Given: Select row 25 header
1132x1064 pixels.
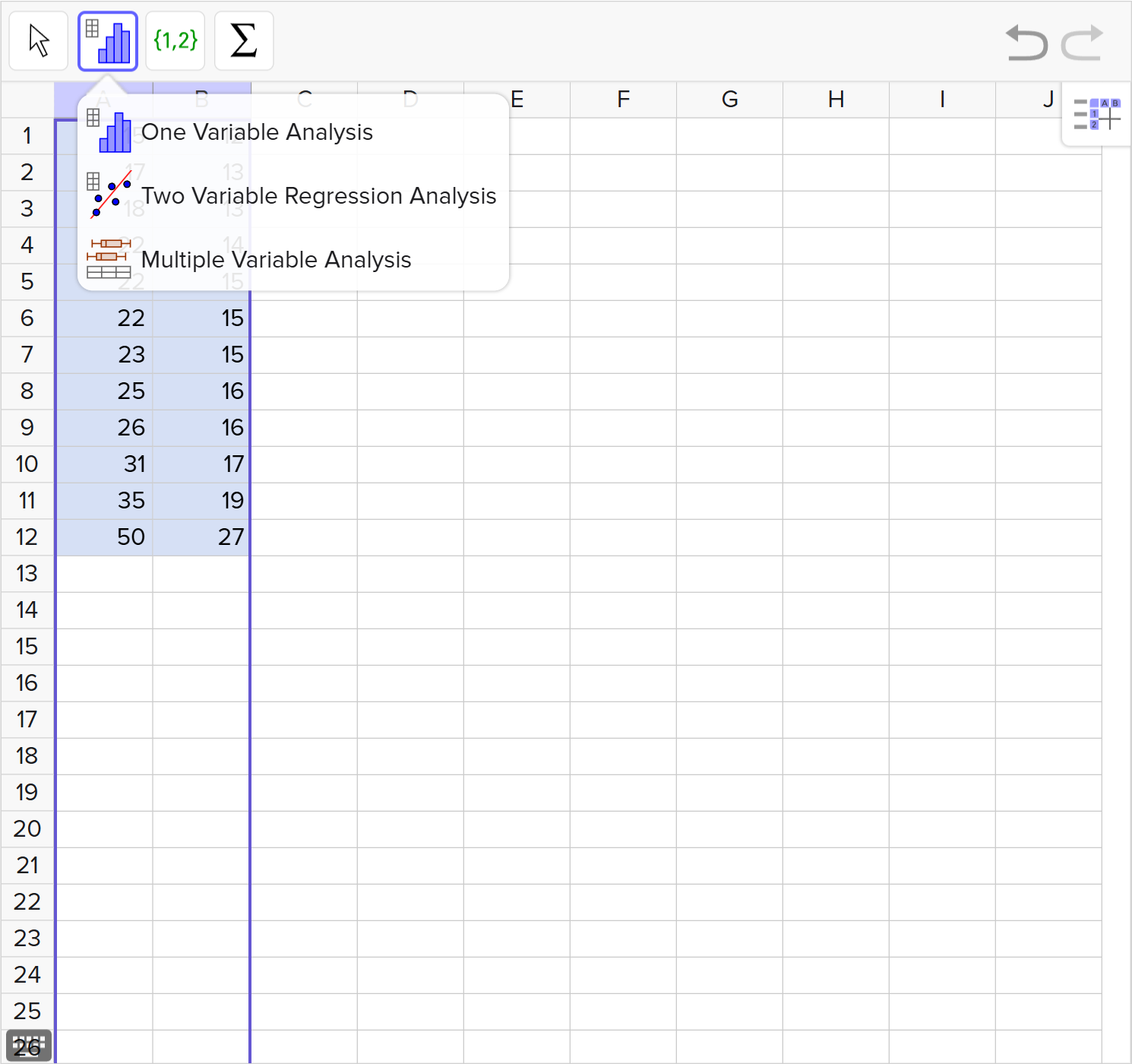Looking at the screenshot, I should [x=27, y=1012].
